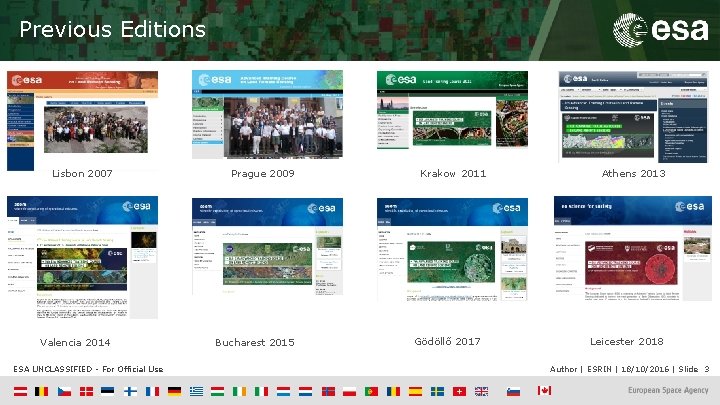The image size is (720, 405).
Task: Click the "Krakow 2011" caption
Action: [453, 174]
